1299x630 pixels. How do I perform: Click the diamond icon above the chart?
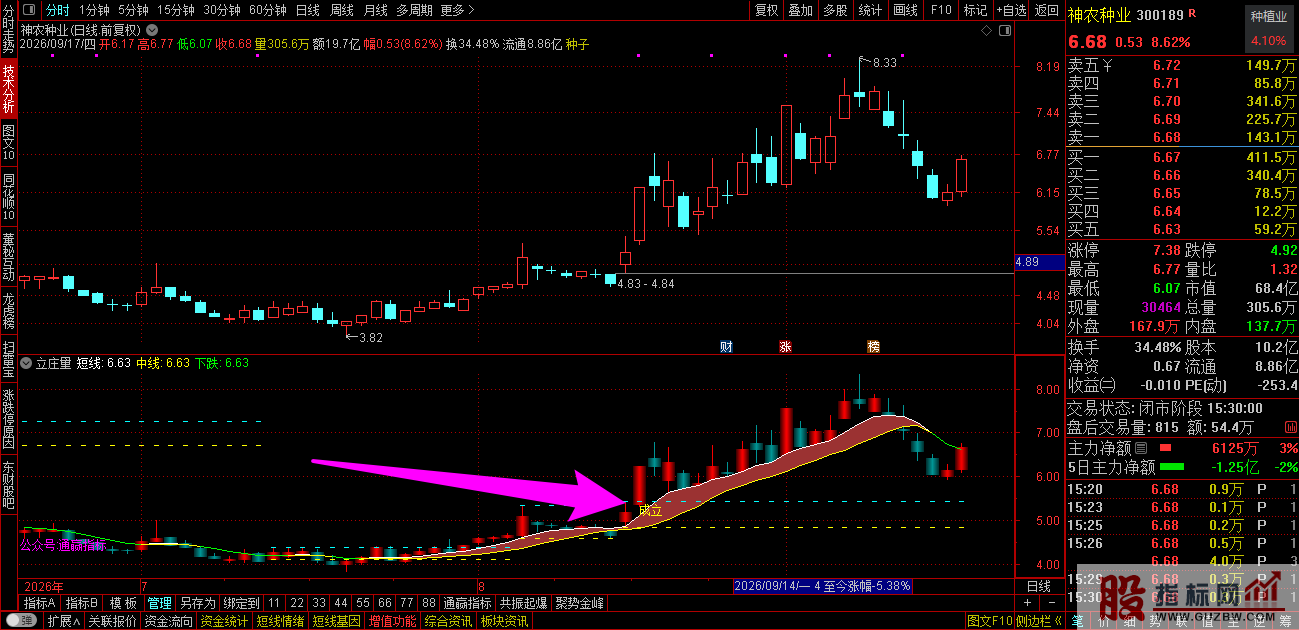coord(987,30)
